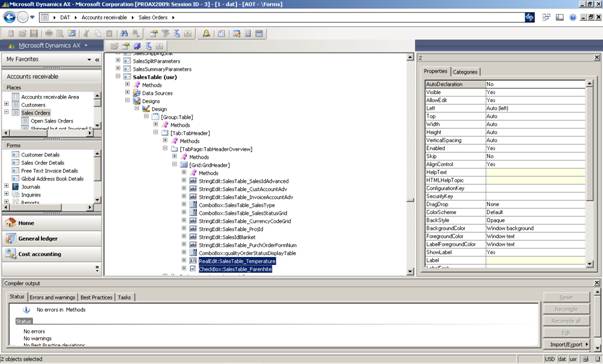
Task: Click the alert bell icon in toolbar
Action: tap(206, 34)
